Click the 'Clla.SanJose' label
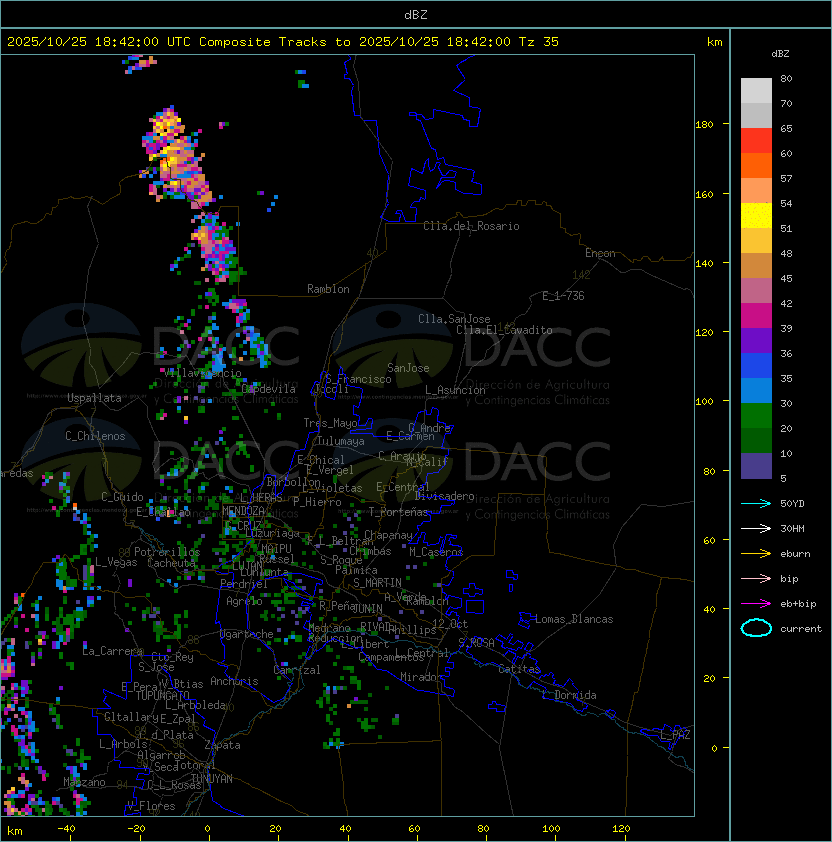 tap(454, 319)
